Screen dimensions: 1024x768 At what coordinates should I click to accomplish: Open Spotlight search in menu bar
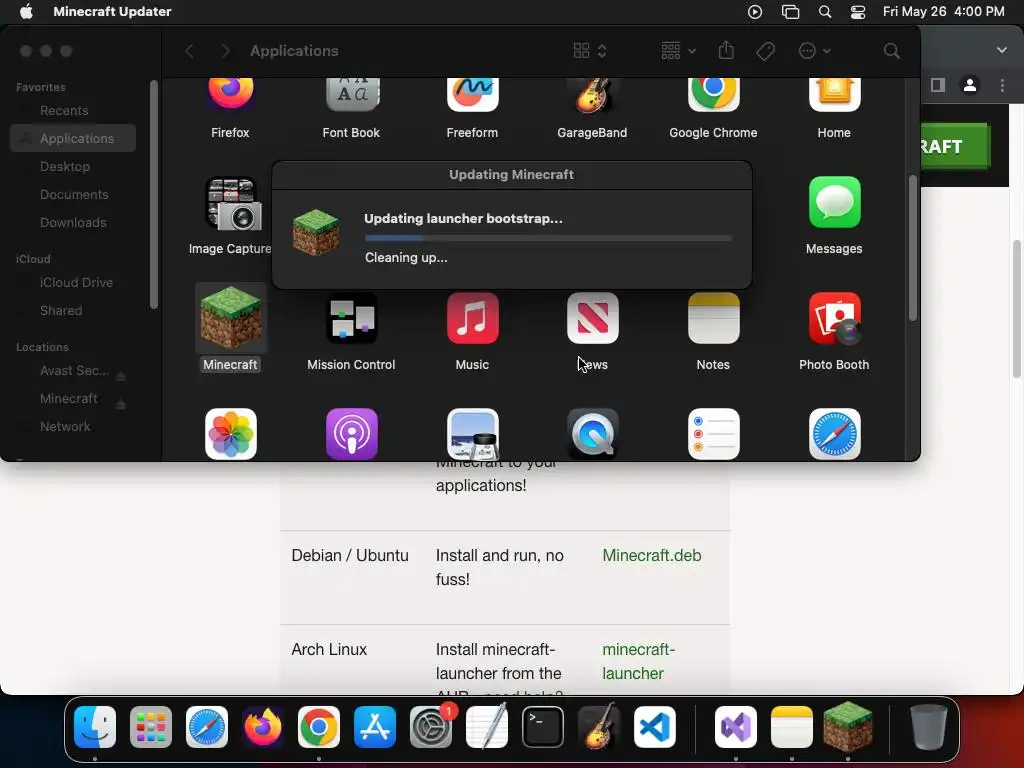pyautogui.click(x=825, y=12)
